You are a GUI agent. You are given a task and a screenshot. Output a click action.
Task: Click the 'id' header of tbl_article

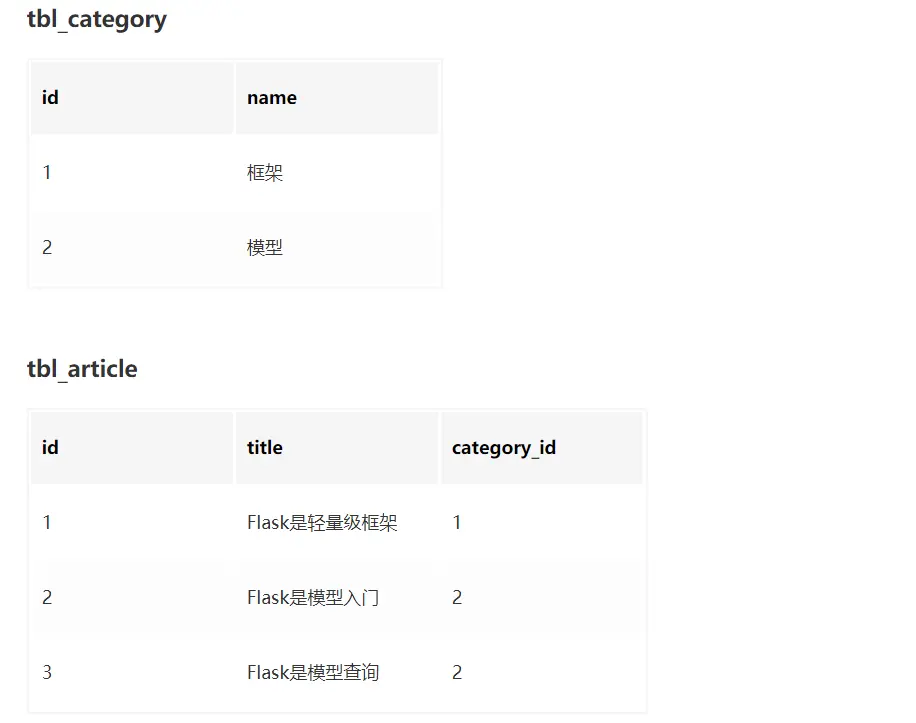132,448
